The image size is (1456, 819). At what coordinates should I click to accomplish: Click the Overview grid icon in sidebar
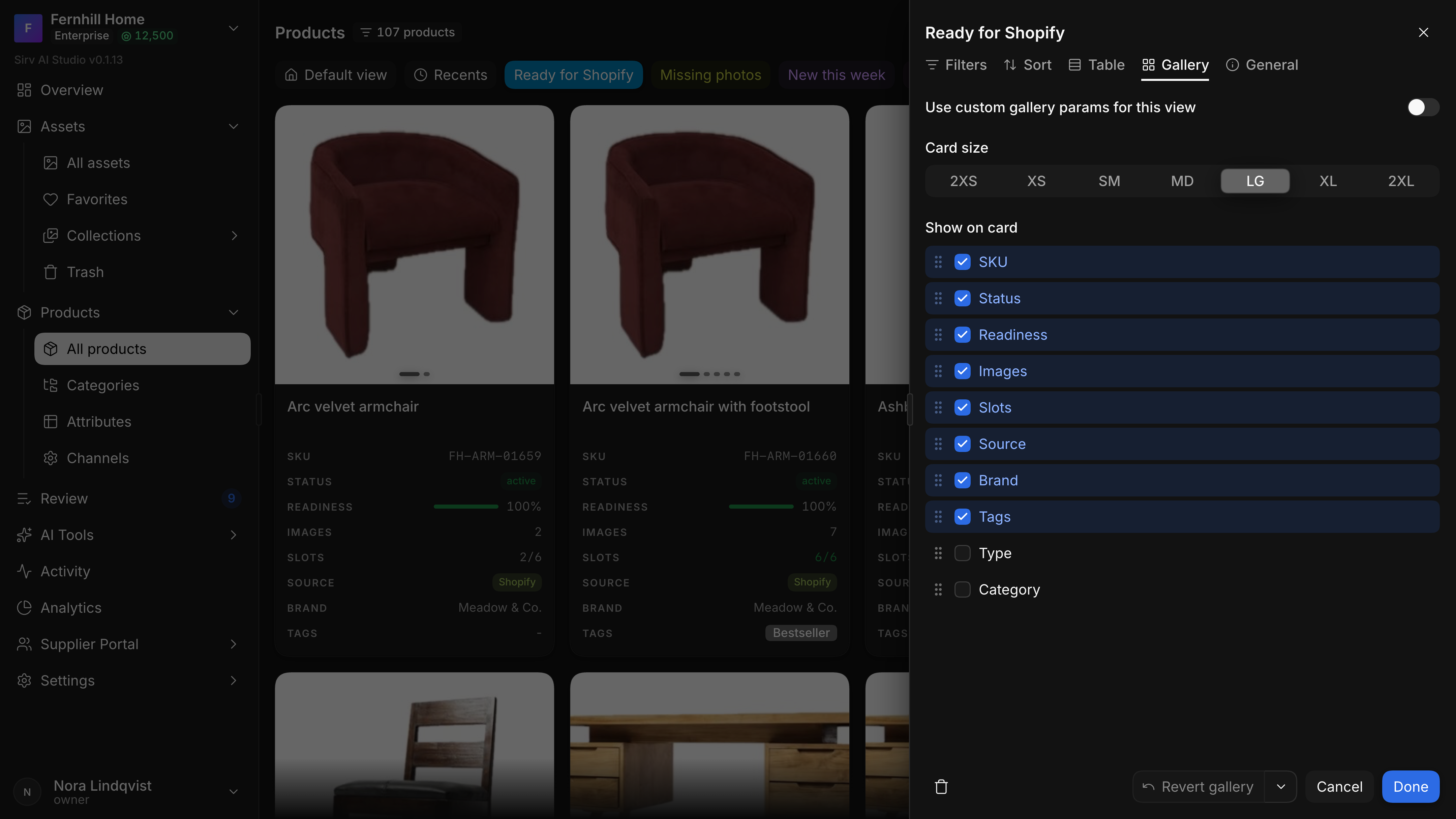pos(24,90)
